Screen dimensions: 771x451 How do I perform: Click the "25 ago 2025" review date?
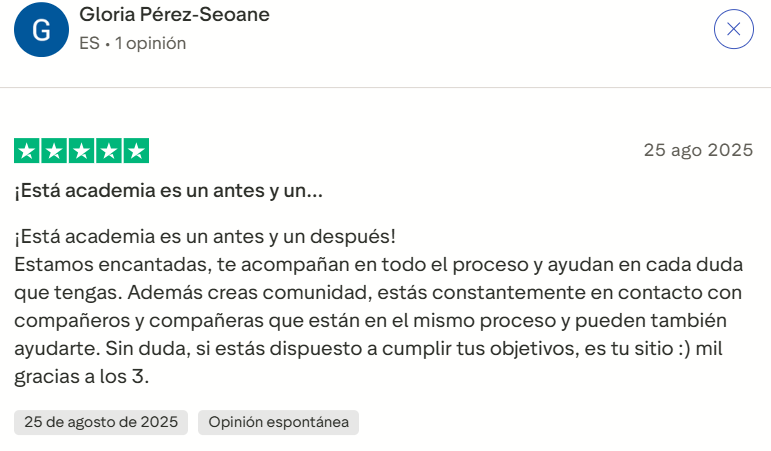pos(697,151)
